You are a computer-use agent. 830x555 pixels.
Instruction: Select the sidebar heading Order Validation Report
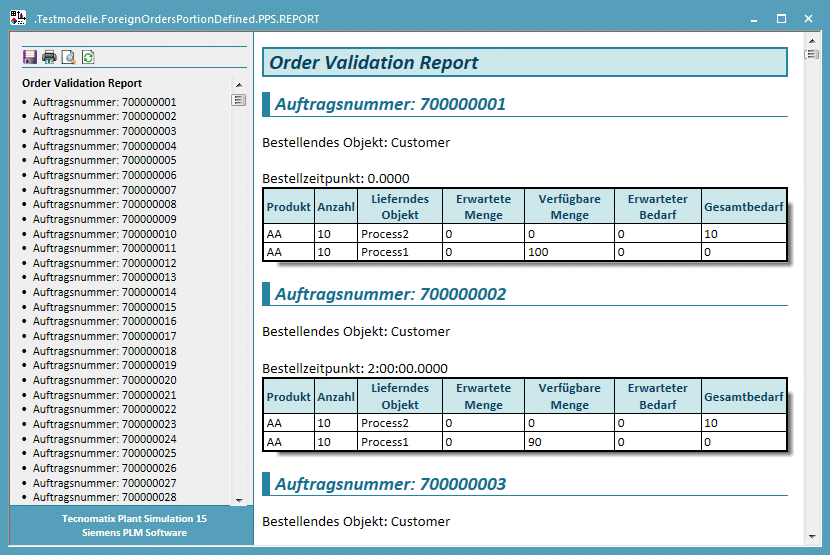82,83
